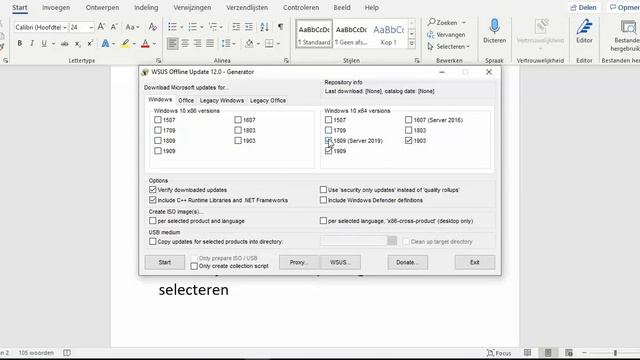Apply subscript formatting
640x360 pixels.
coord(77,44)
